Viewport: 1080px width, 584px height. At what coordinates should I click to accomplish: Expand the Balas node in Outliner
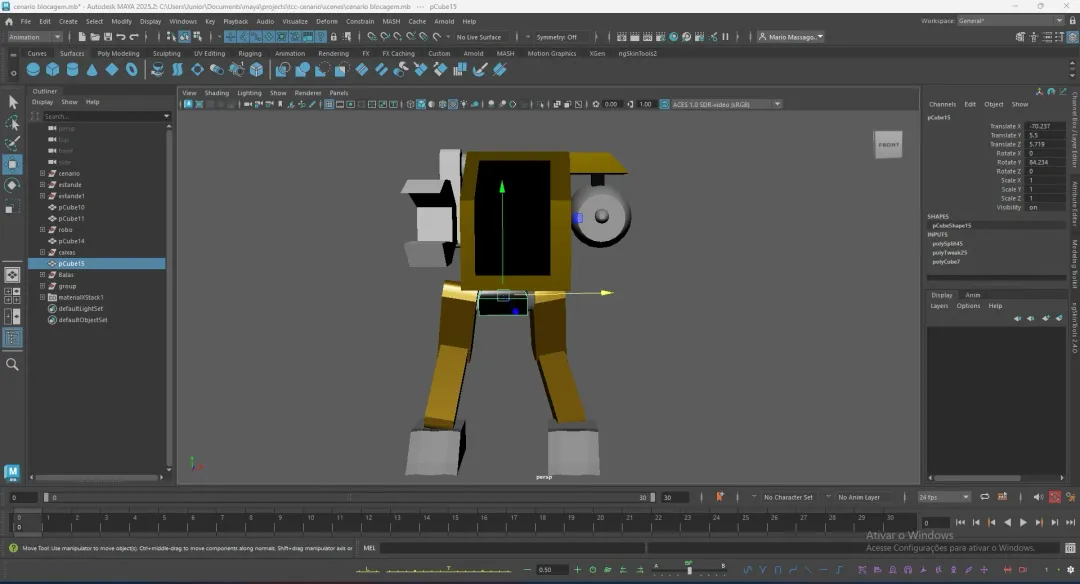pyautogui.click(x=43, y=275)
